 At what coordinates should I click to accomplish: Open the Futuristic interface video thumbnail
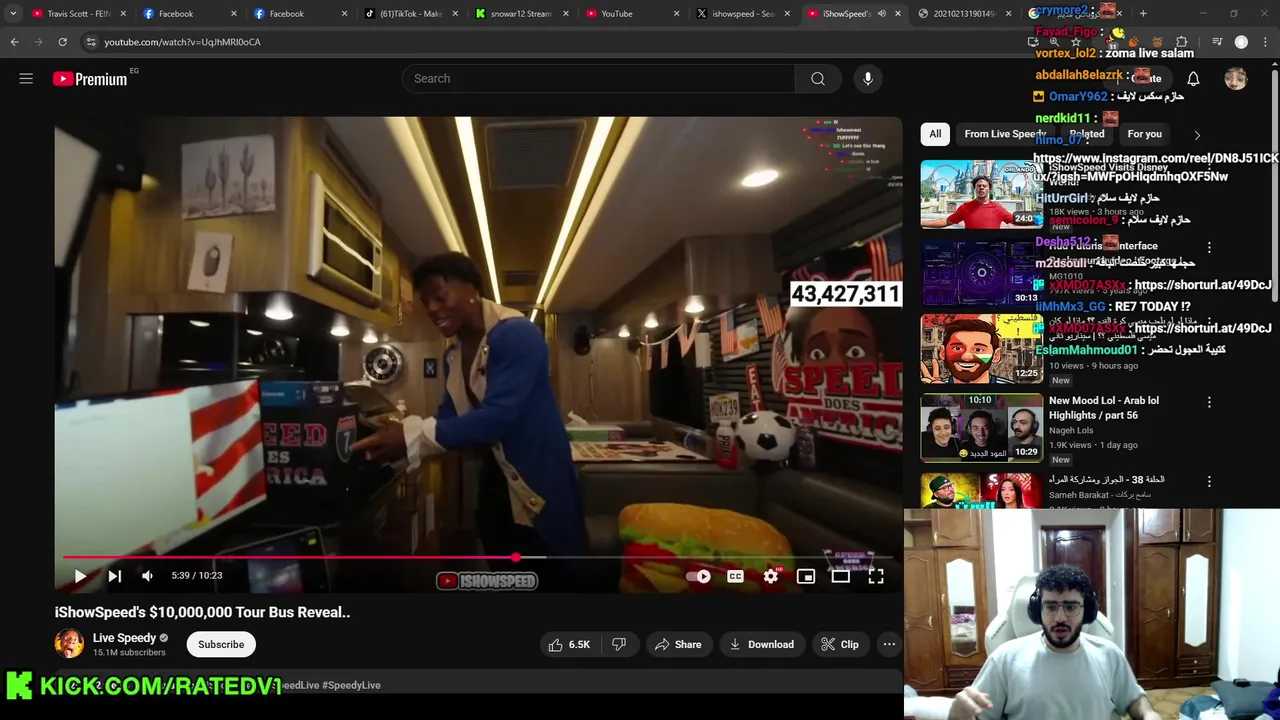pos(980,272)
